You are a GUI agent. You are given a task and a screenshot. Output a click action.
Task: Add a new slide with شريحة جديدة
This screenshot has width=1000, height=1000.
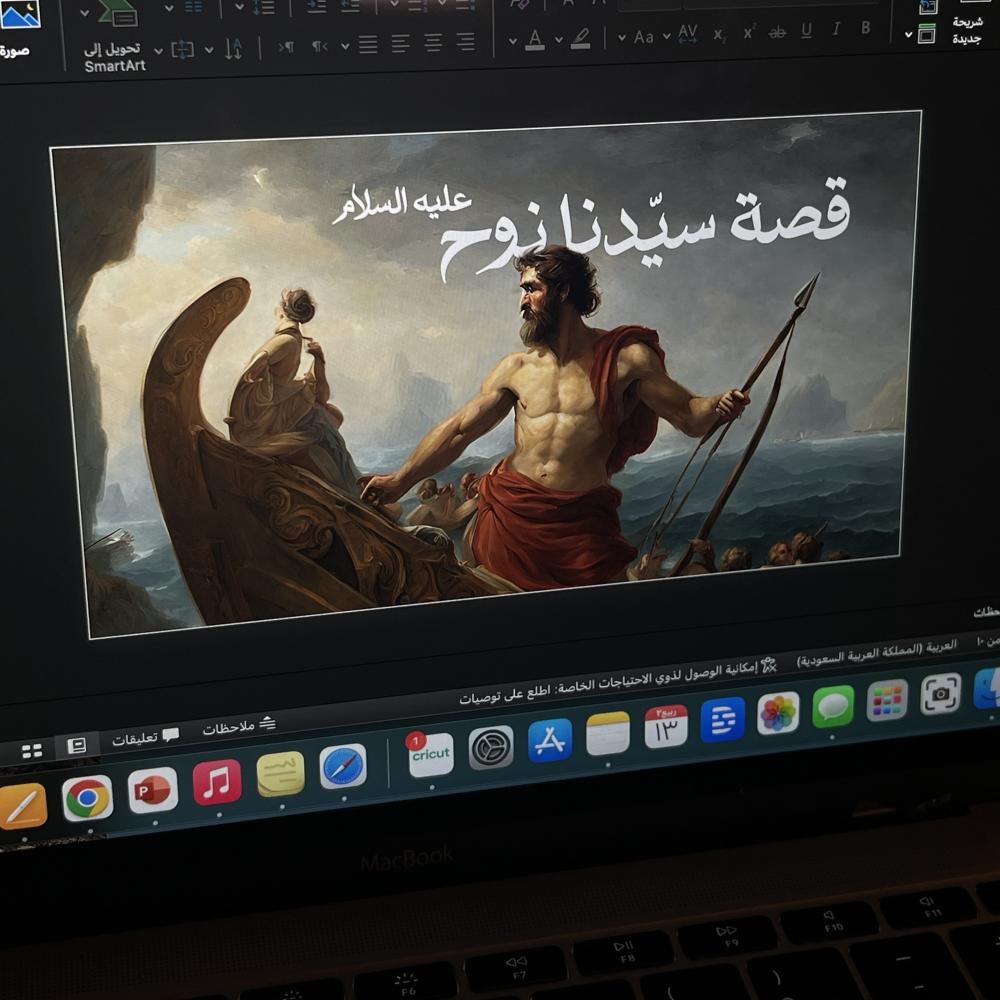pos(967,31)
